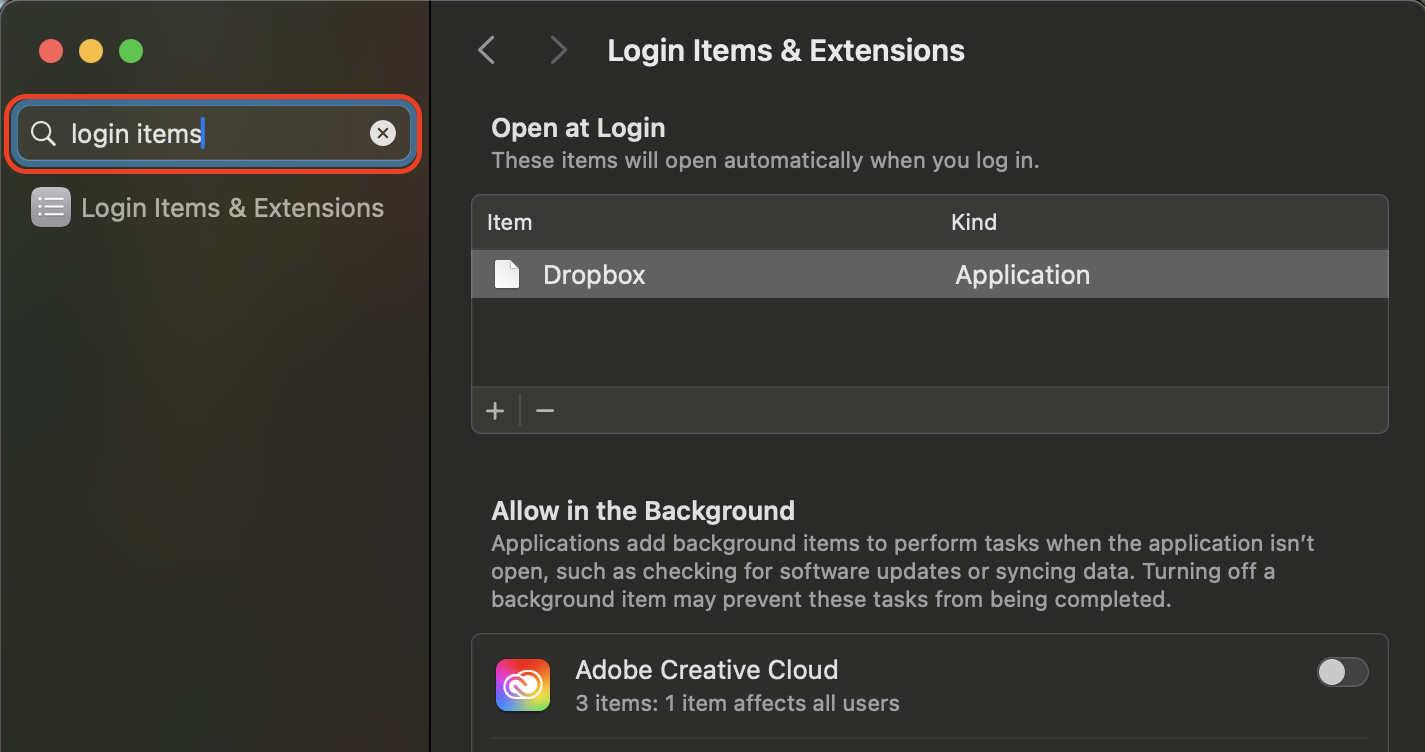The width and height of the screenshot is (1425, 752).
Task: Click the red close window button
Action: click(x=51, y=51)
